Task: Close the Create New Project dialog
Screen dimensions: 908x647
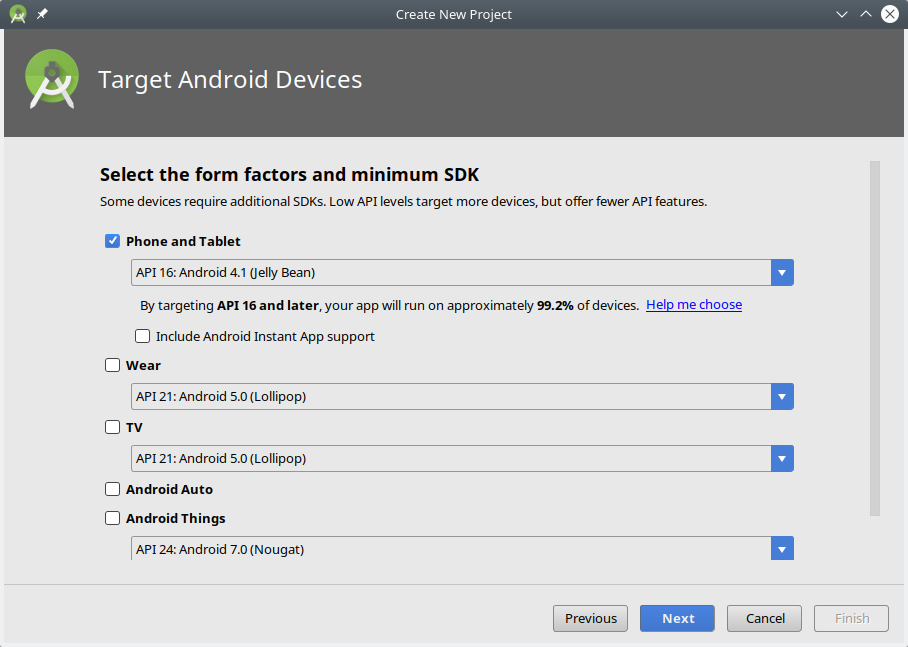Action: point(889,14)
